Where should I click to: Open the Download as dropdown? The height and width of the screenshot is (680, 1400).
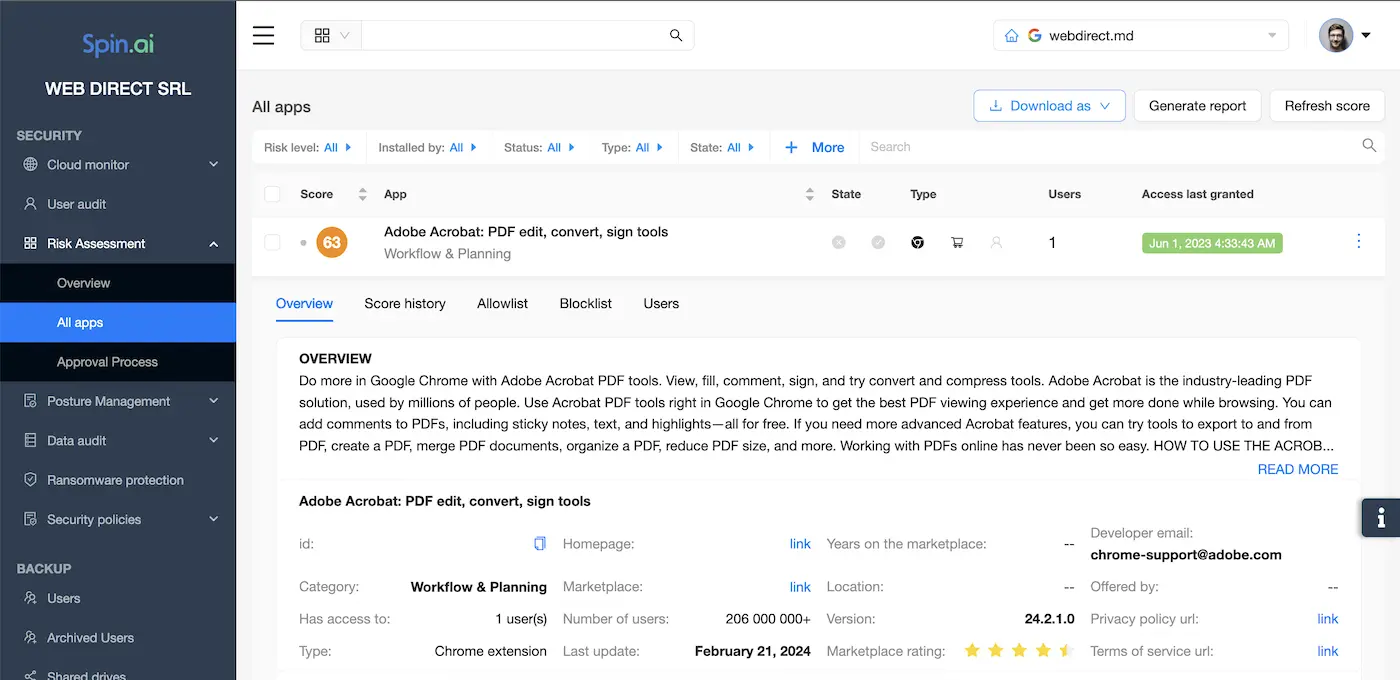pyautogui.click(x=1049, y=106)
